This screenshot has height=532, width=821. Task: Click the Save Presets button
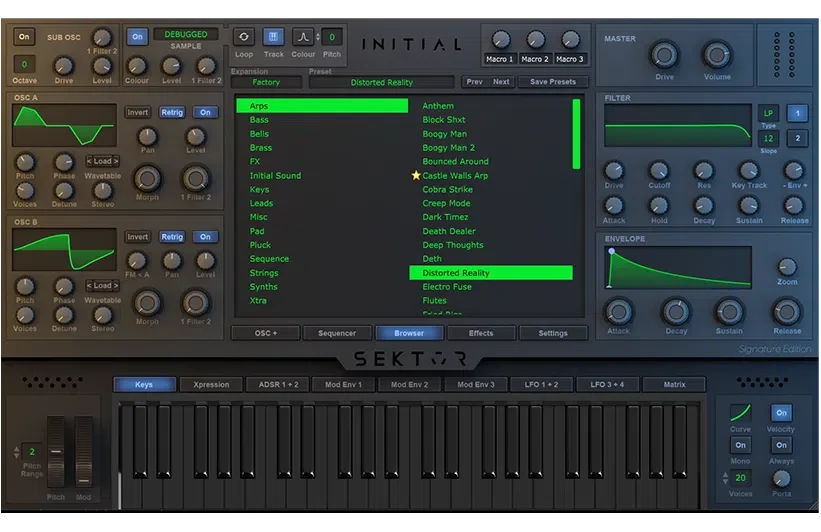pyautogui.click(x=553, y=82)
